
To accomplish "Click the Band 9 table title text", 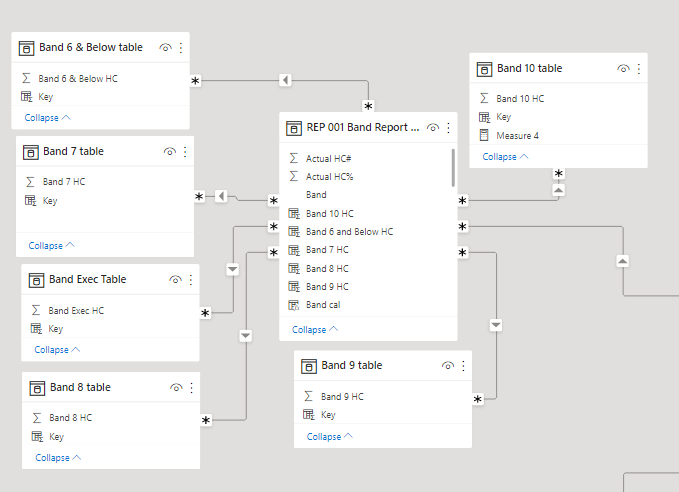I will point(352,366).
